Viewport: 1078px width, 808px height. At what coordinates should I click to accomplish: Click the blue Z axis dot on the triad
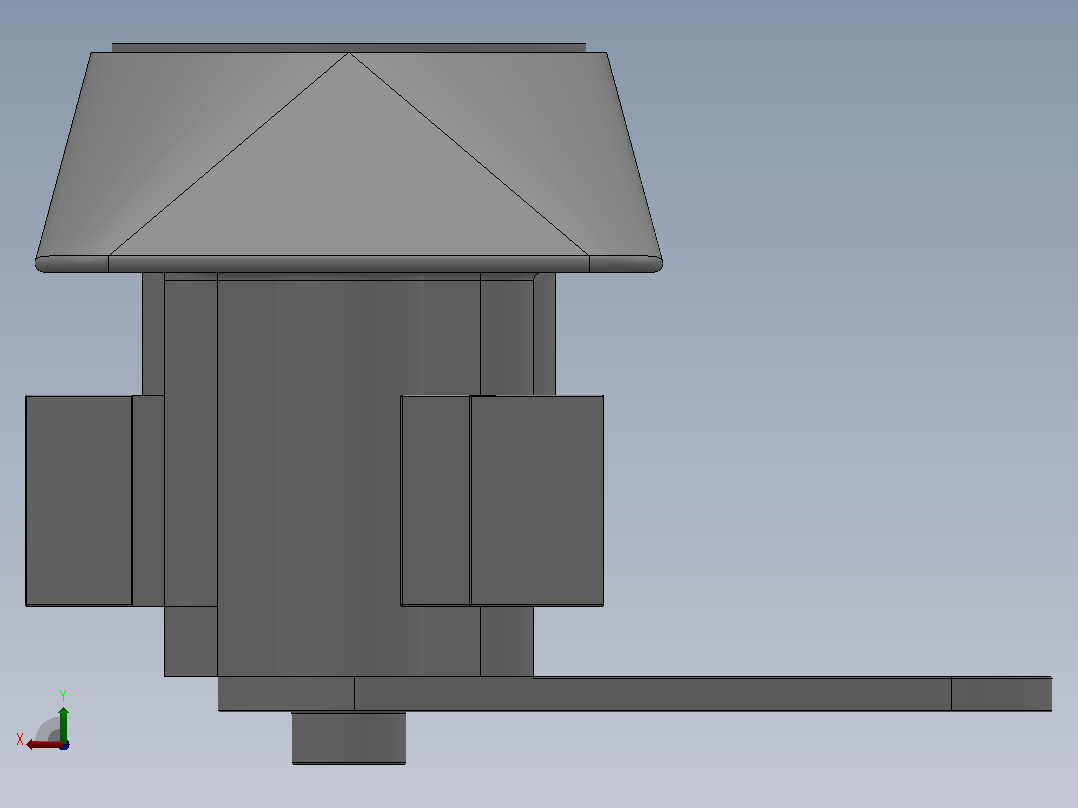pos(65,745)
